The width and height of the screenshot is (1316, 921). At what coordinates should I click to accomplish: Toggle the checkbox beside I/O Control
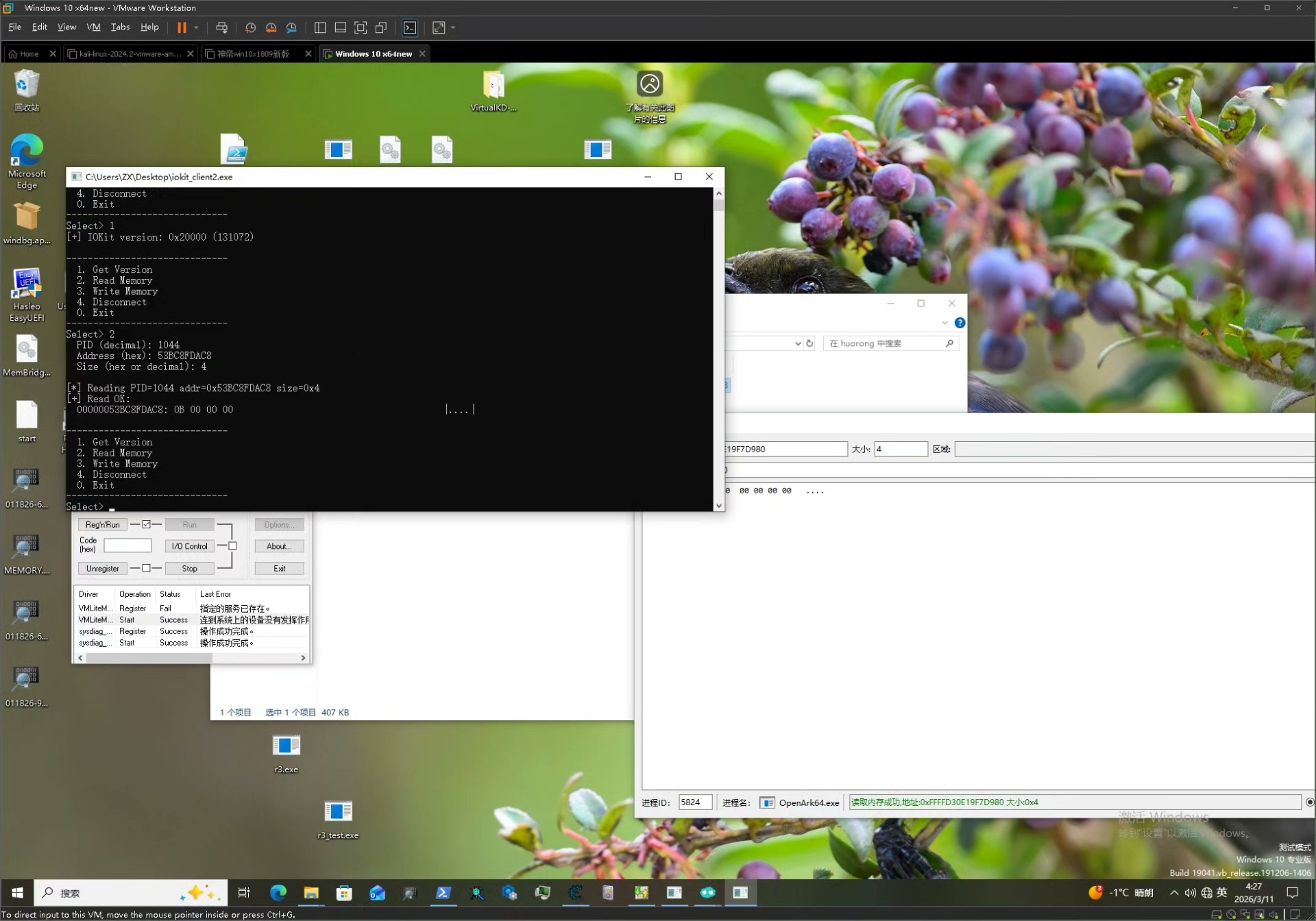click(x=232, y=546)
